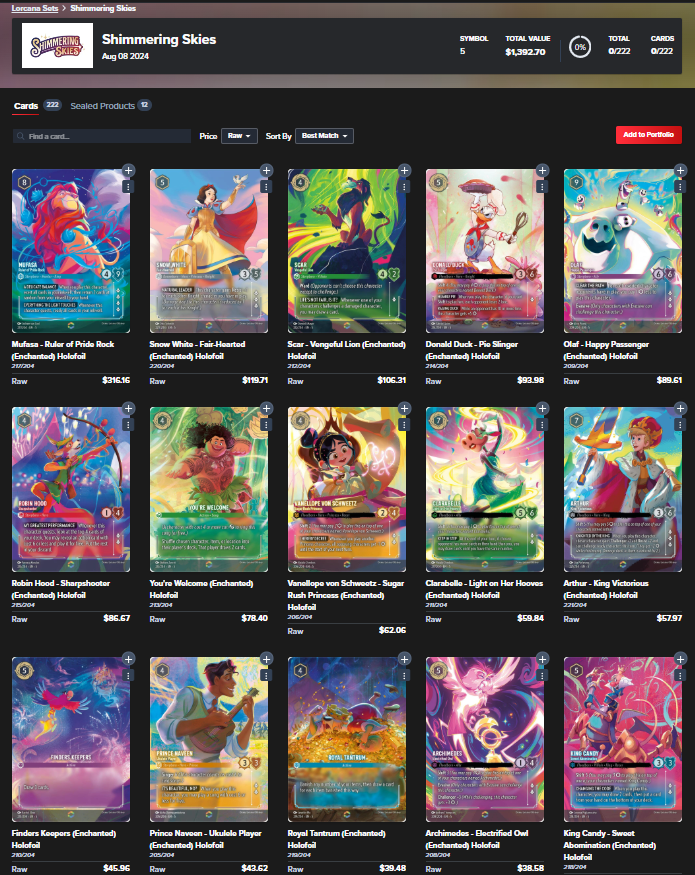
Task: Add Arthur - King Victorious with plus icon
Action: pyautogui.click(x=680, y=408)
